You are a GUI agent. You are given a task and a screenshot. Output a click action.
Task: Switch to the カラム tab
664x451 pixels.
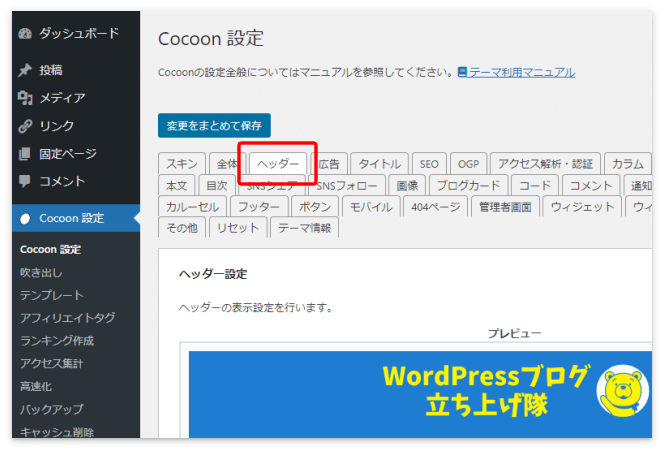pos(628,163)
